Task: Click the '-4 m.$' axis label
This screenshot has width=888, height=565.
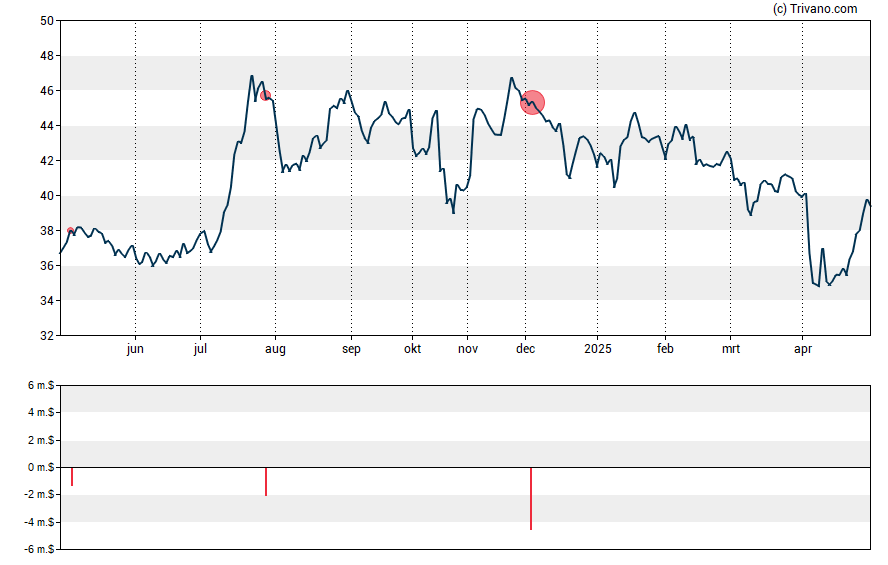Action: [x=39, y=523]
